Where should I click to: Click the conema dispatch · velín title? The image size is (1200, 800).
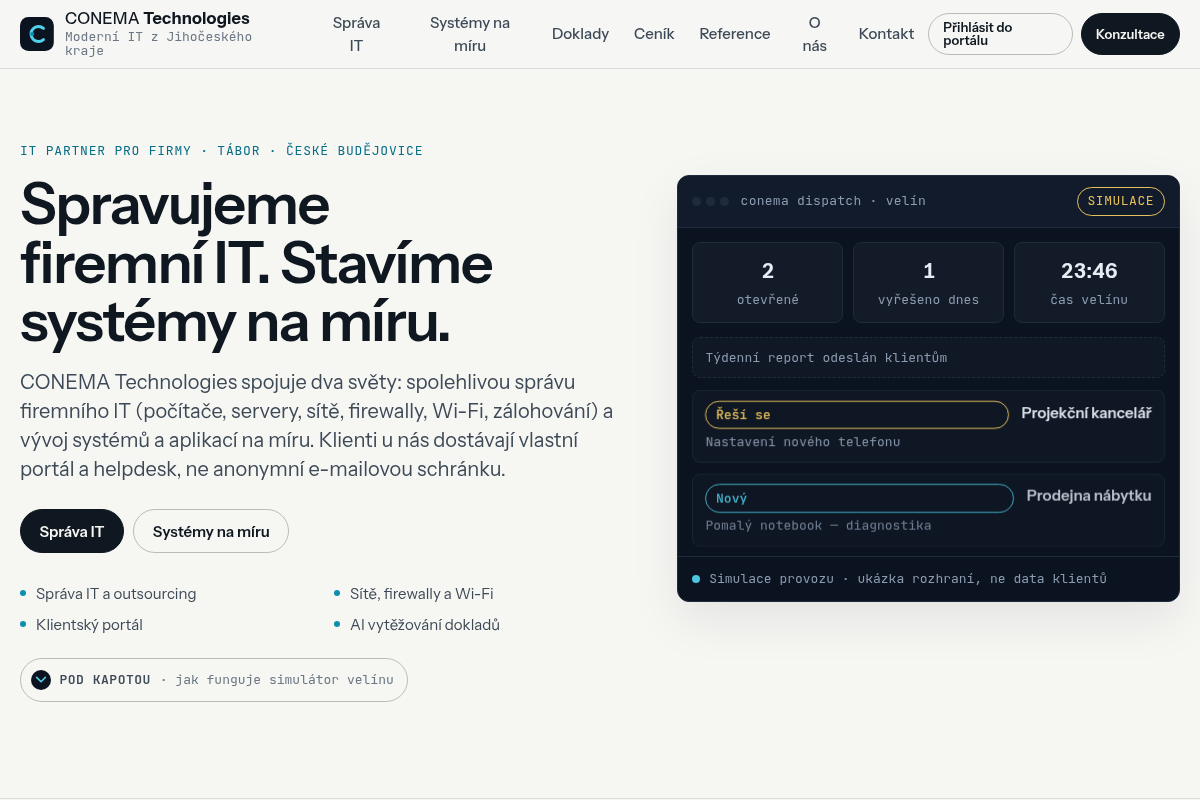(833, 201)
